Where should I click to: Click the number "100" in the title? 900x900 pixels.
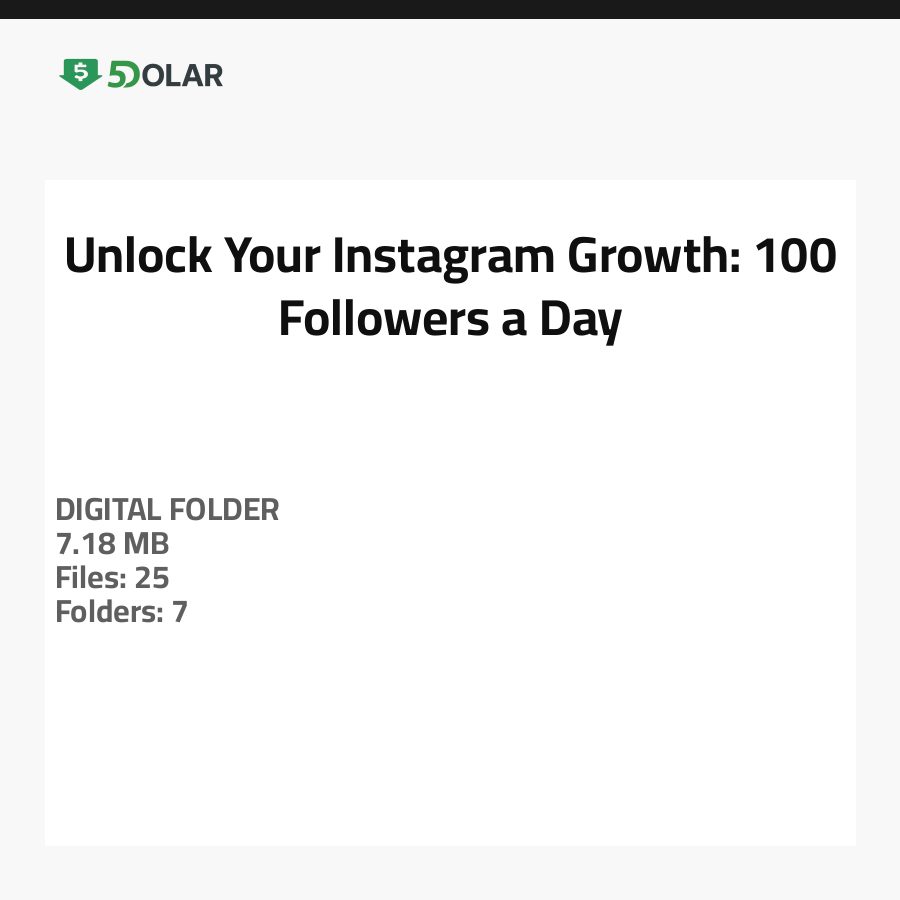click(x=795, y=257)
